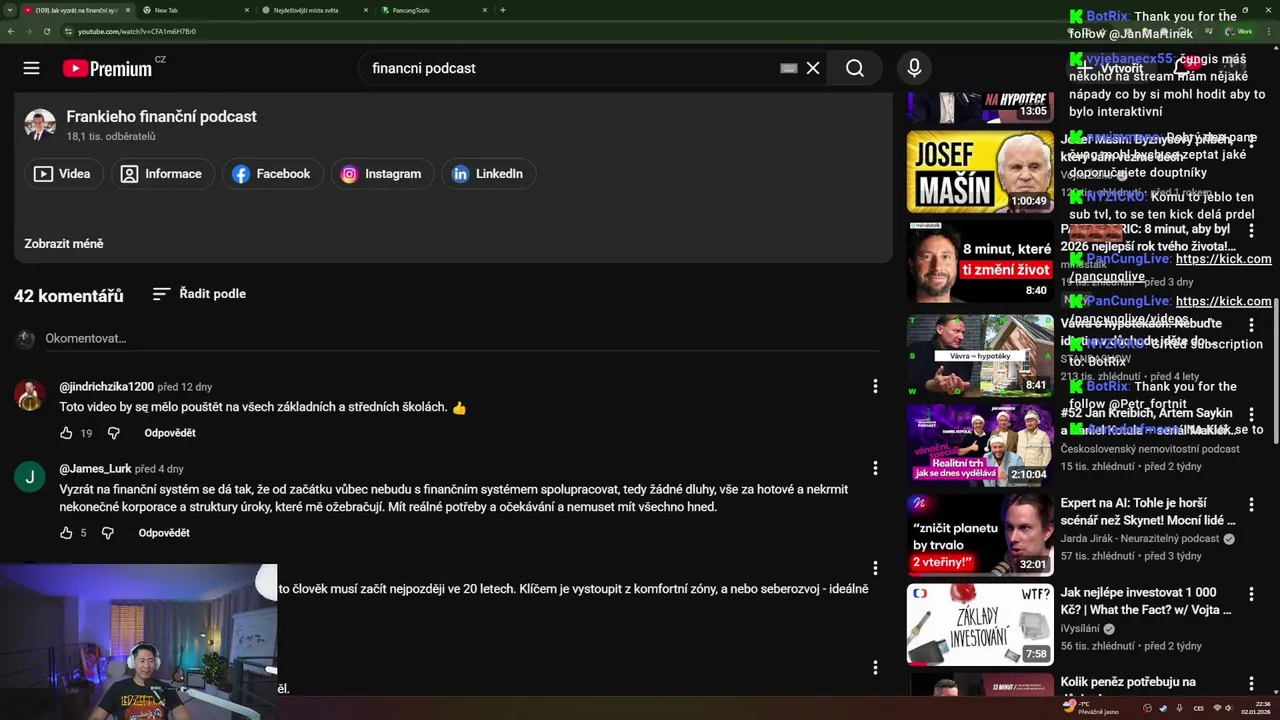Open more options for Expert na AI video
Screen dimensions: 1280x720
(x=1251, y=505)
